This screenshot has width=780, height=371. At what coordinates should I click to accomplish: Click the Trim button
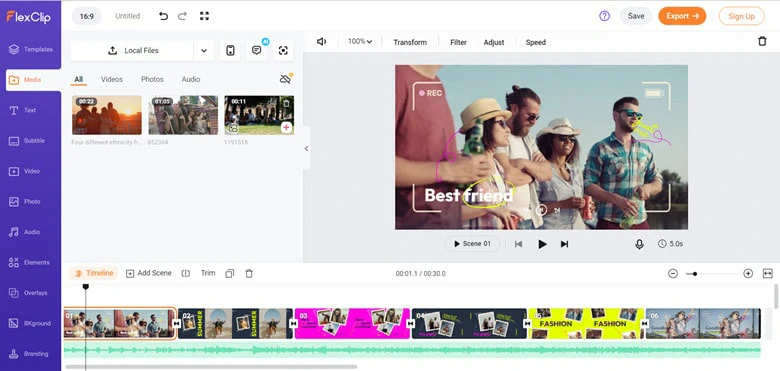point(208,273)
